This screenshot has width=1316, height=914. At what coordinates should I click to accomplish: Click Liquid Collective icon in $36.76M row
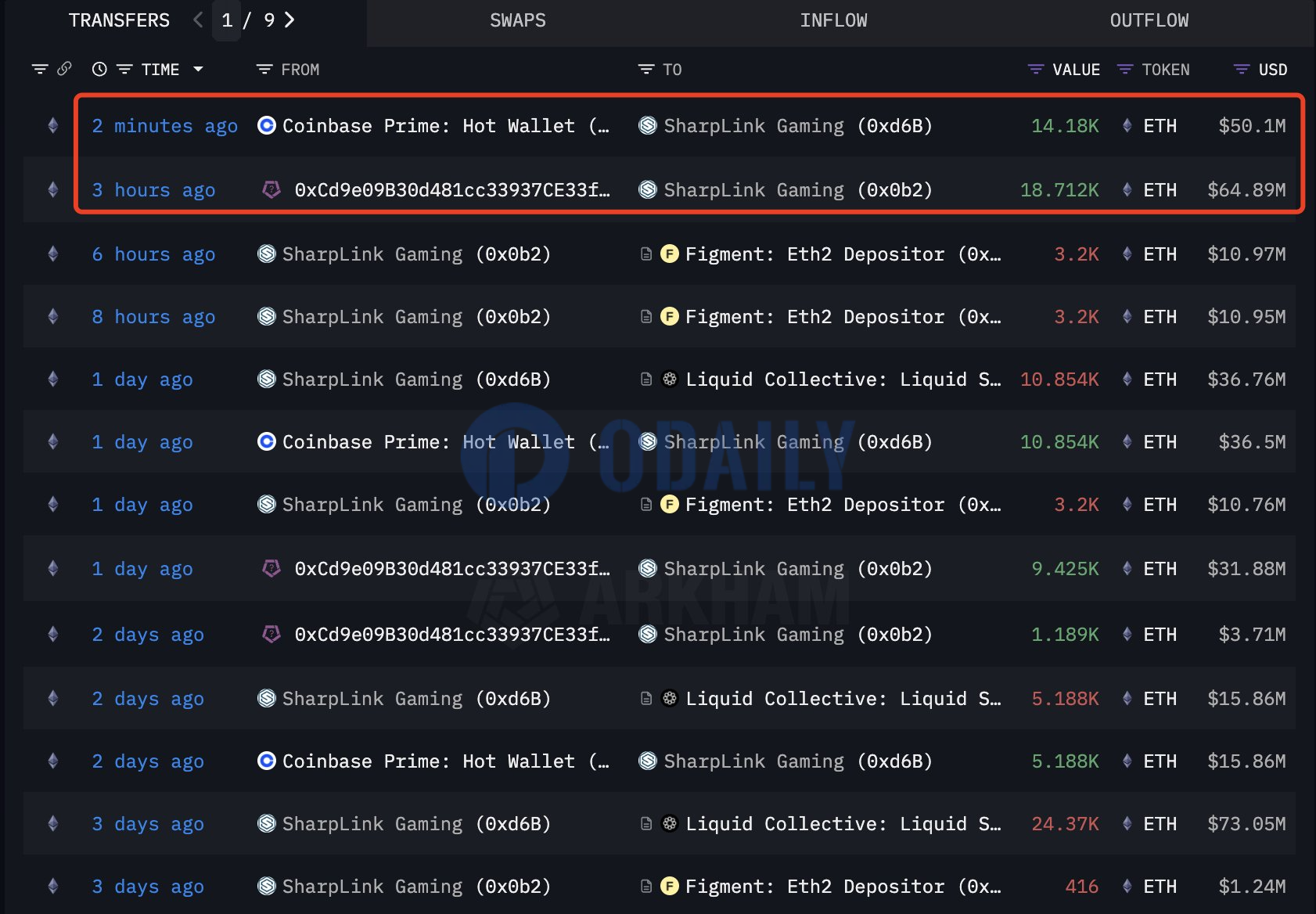click(670, 379)
